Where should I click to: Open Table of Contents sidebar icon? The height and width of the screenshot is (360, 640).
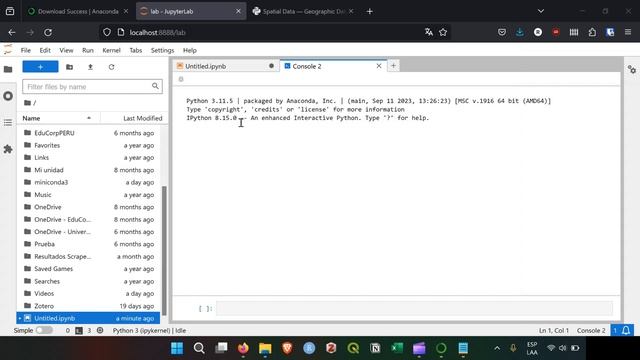tap(8, 122)
